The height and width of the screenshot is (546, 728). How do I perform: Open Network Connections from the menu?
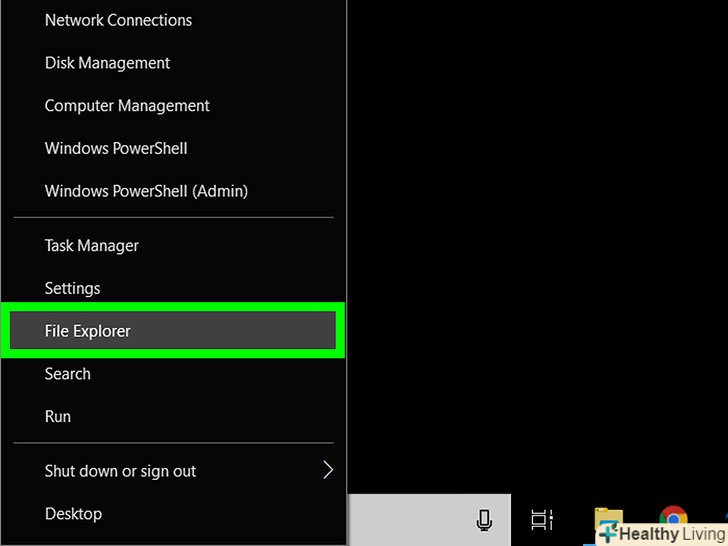pos(173,20)
